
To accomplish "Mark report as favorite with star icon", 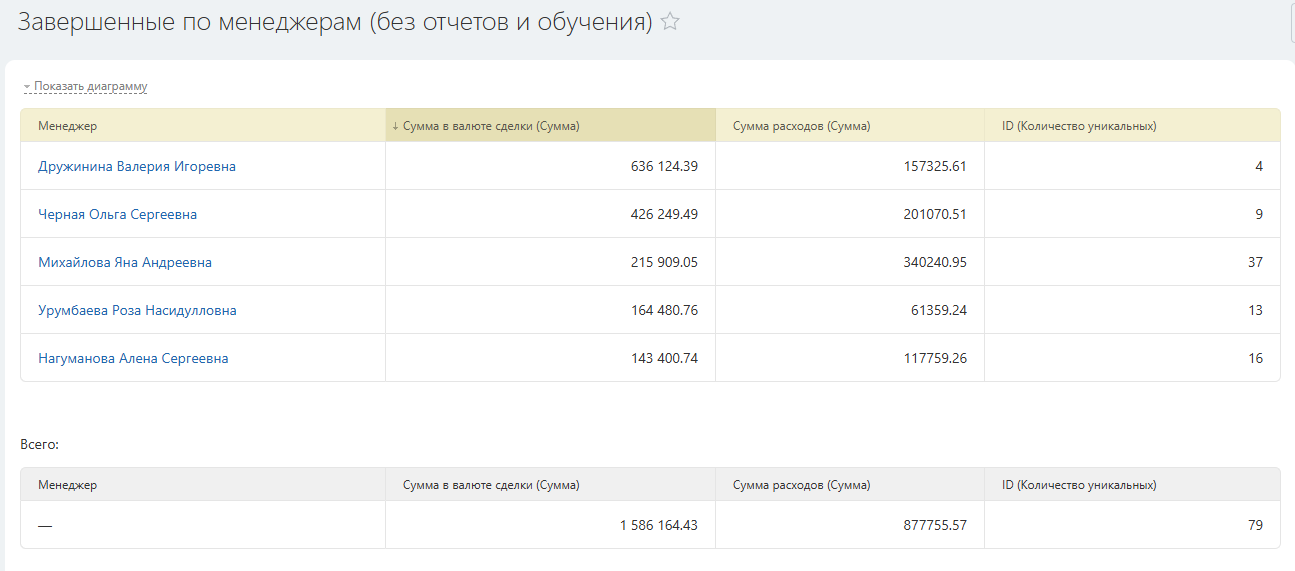I will pos(670,22).
